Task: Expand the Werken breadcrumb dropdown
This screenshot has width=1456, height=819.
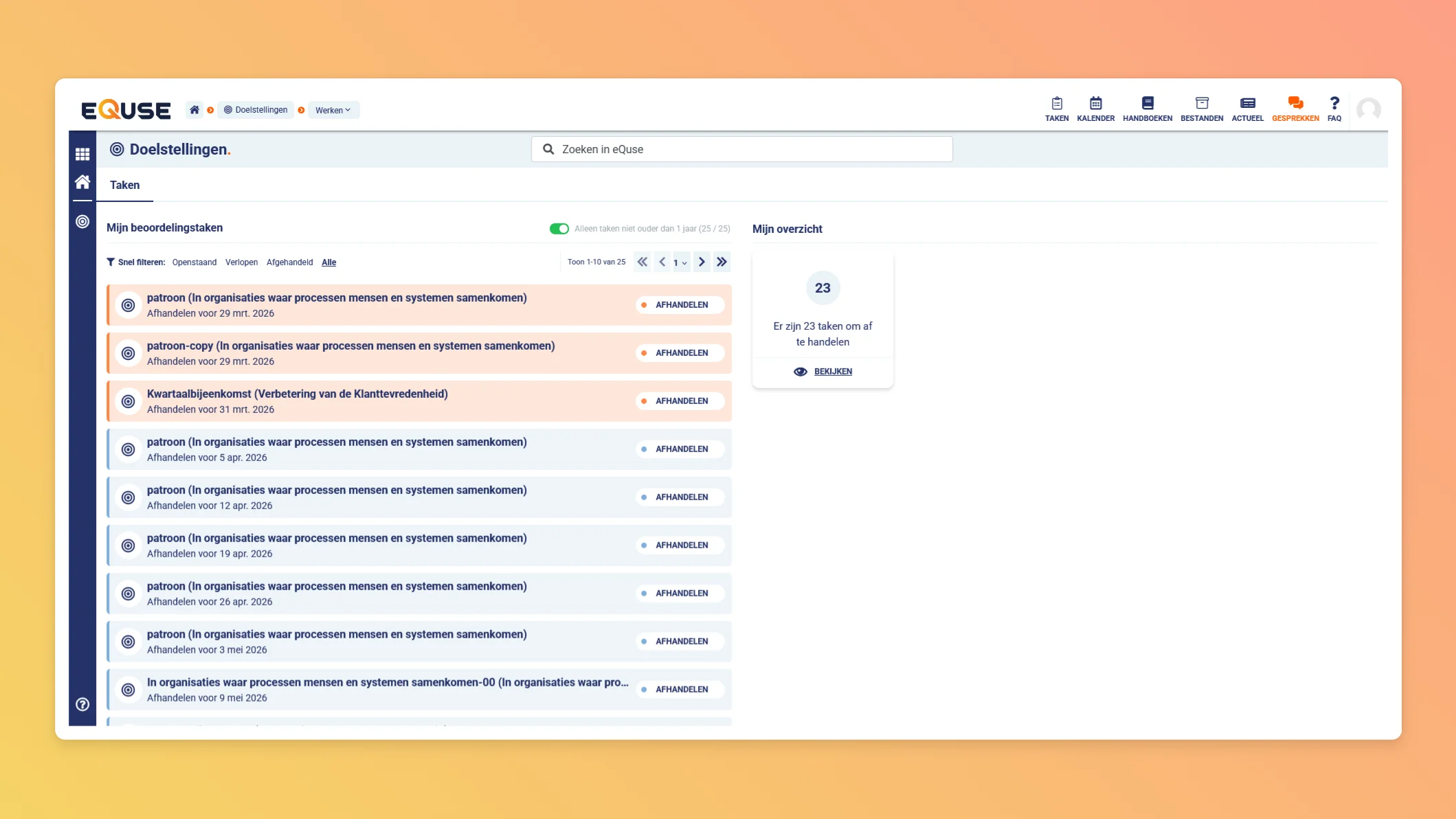Action: [333, 110]
